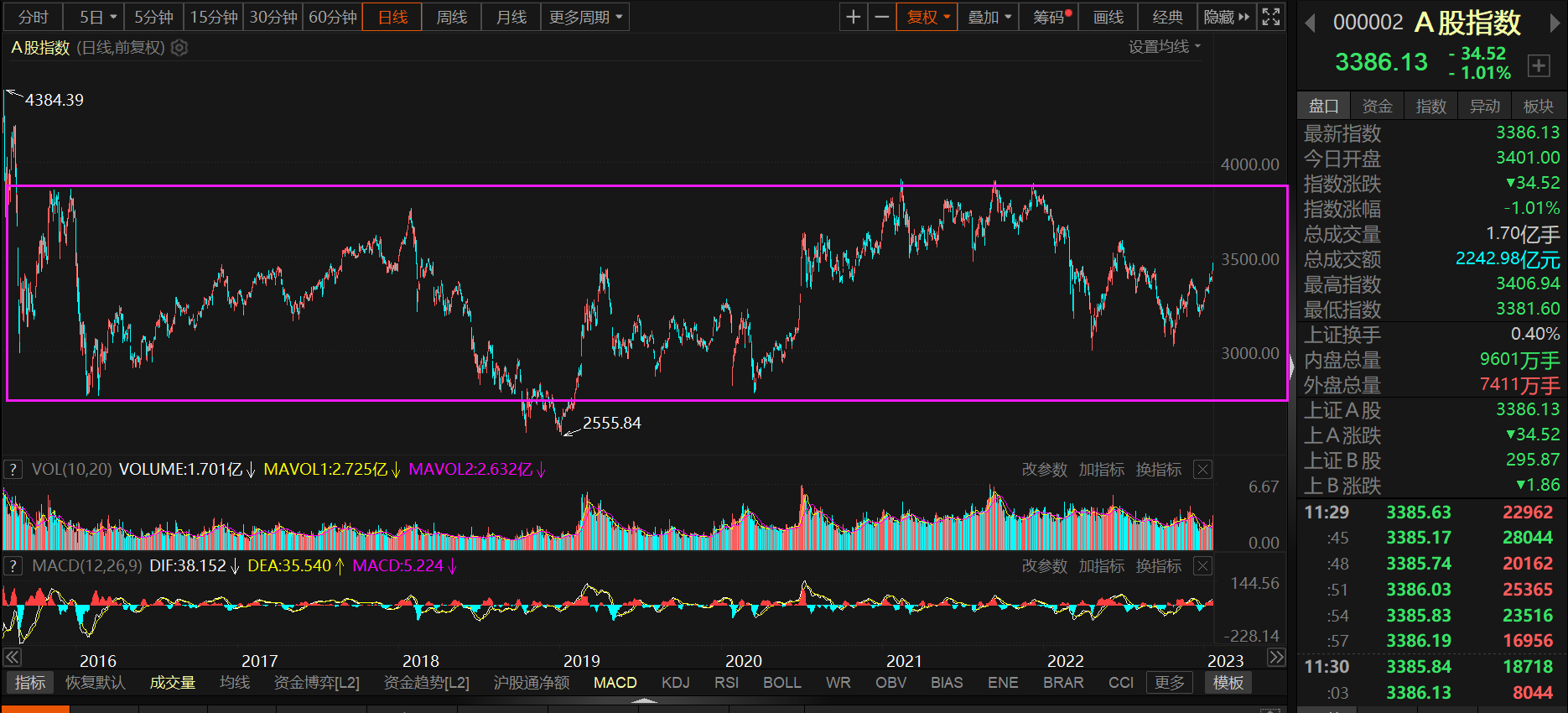The height and width of the screenshot is (713, 1568).
Task: Click 换指标 in the VOL panel
Action: coord(1158,470)
